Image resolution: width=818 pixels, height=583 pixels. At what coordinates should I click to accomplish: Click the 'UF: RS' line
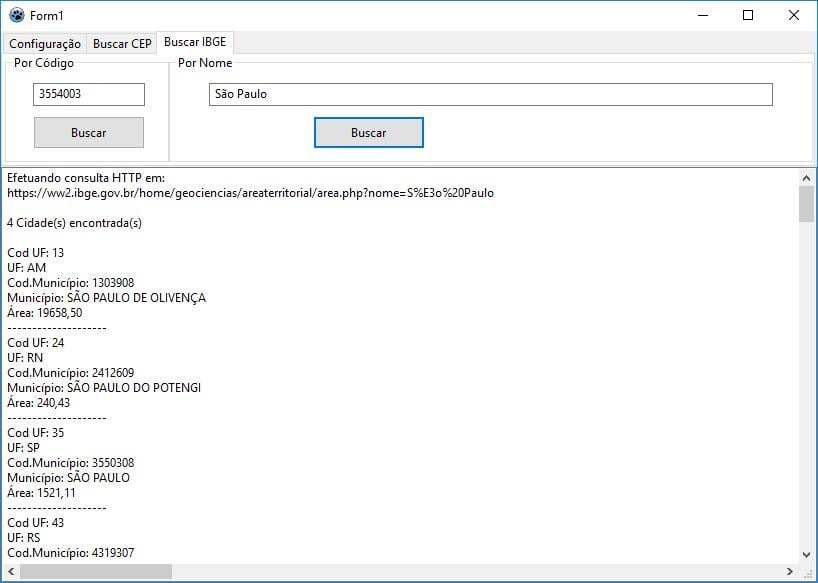tap(23, 538)
